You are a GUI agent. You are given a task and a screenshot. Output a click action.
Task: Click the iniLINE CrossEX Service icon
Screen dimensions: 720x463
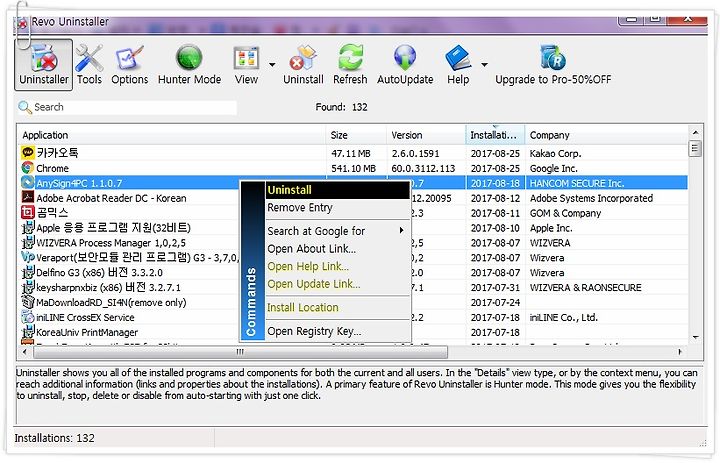28,317
